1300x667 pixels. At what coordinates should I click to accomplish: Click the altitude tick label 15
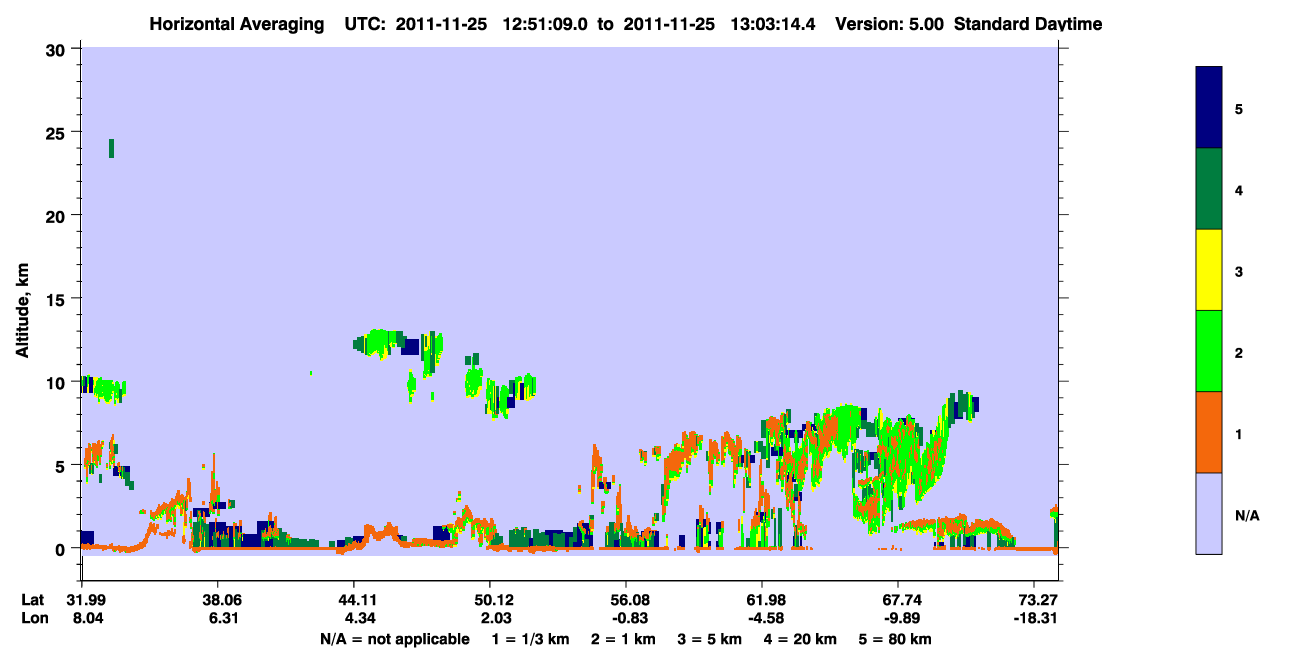pyautogui.click(x=58, y=299)
